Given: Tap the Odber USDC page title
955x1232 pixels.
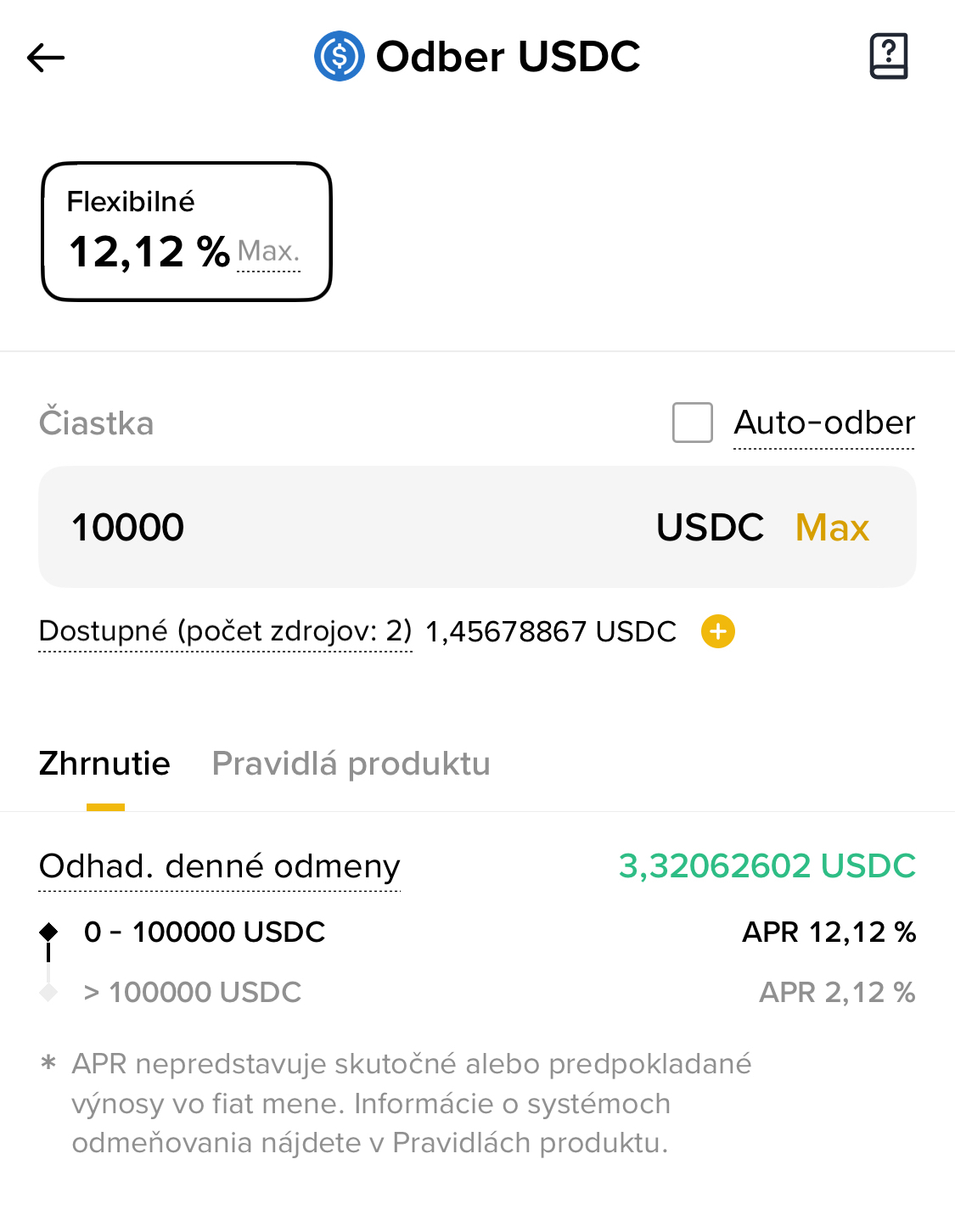Looking at the screenshot, I should (508, 57).
